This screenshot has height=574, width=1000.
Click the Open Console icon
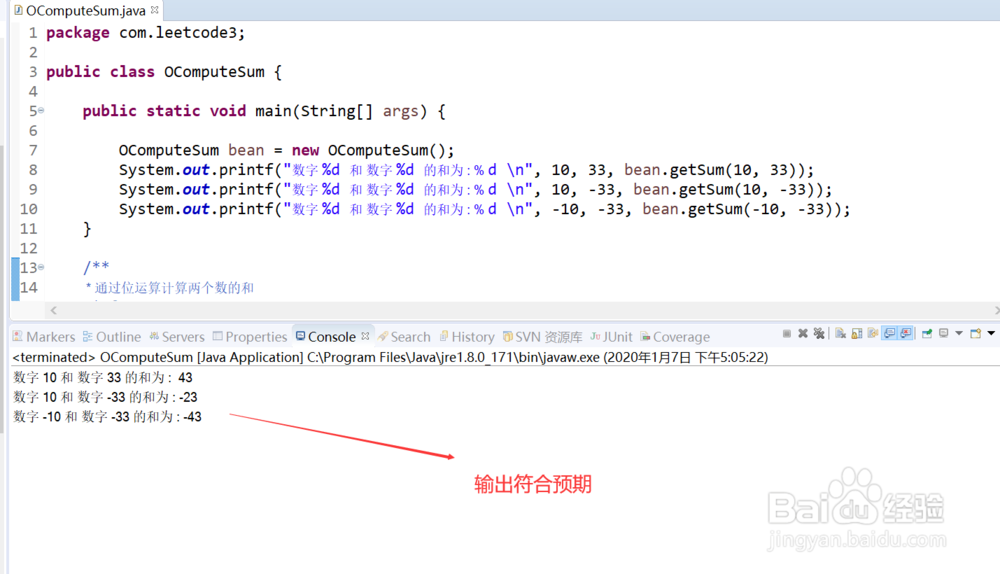tap(976, 334)
